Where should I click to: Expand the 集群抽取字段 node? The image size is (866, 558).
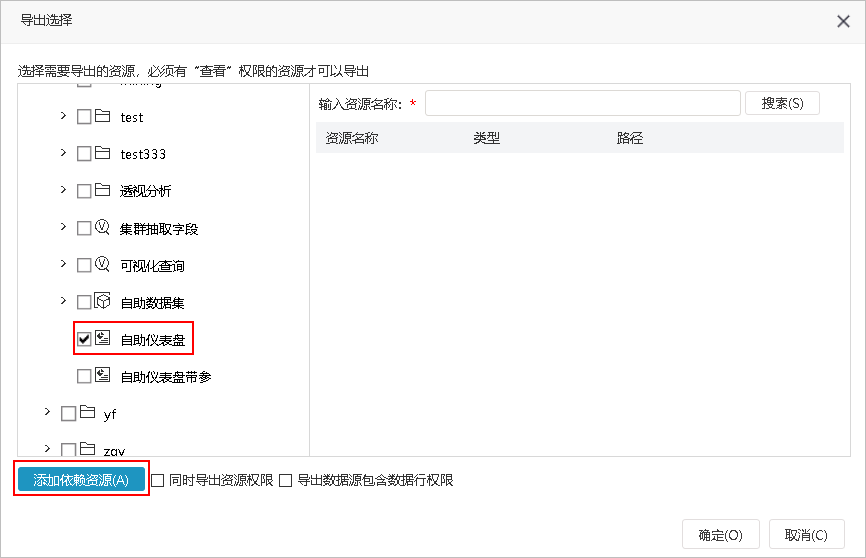click(x=63, y=227)
